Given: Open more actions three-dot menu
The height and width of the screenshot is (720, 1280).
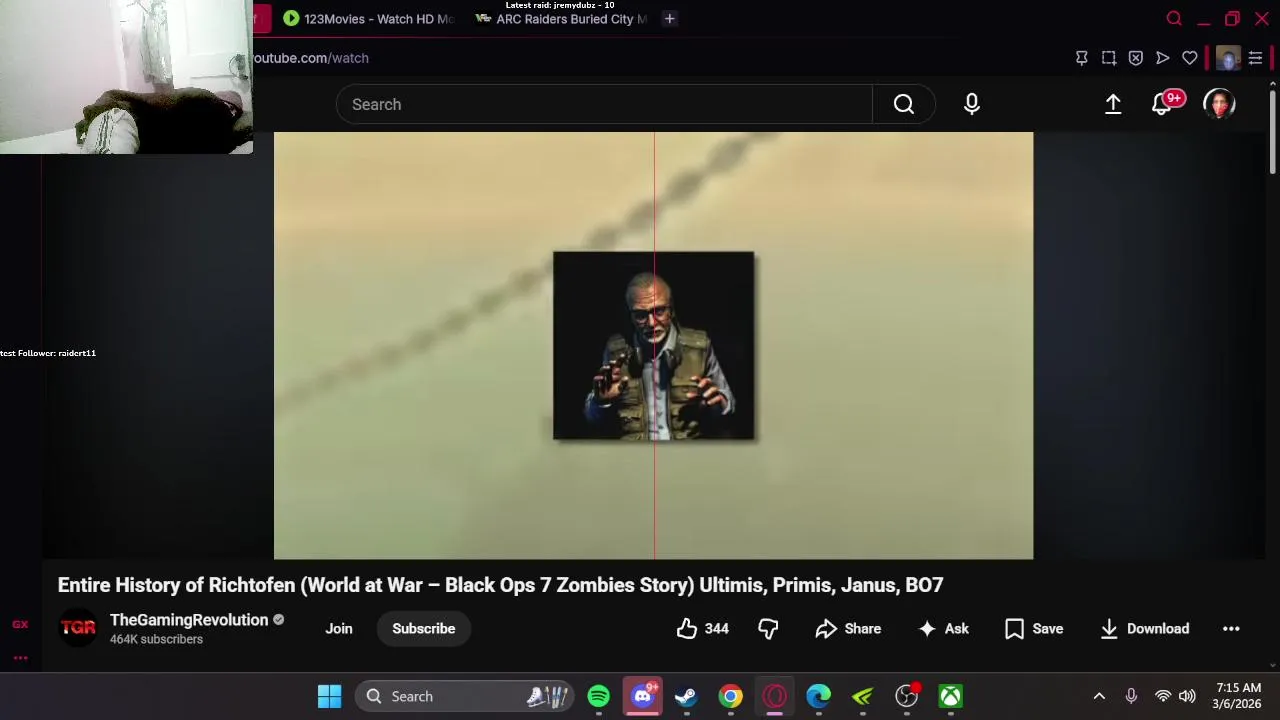Looking at the screenshot, I should coord(1231,629).
